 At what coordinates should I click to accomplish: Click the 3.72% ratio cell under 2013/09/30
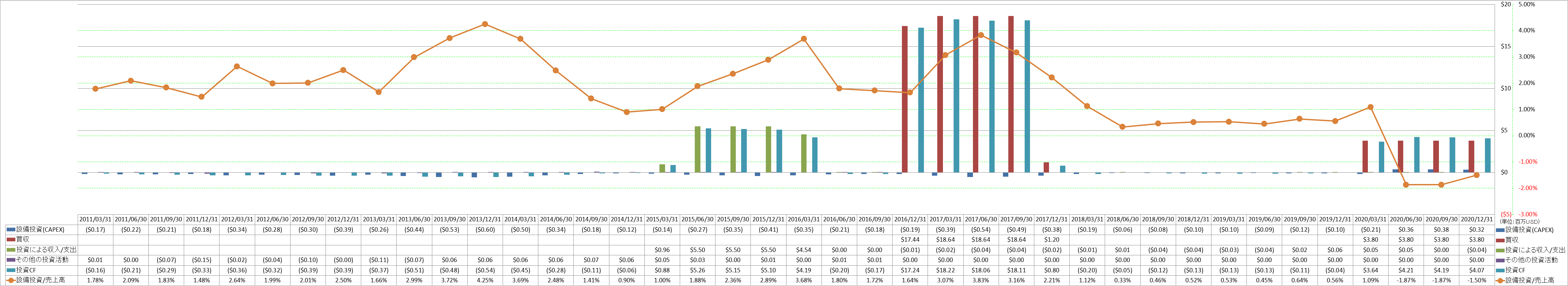click(449, 281)
